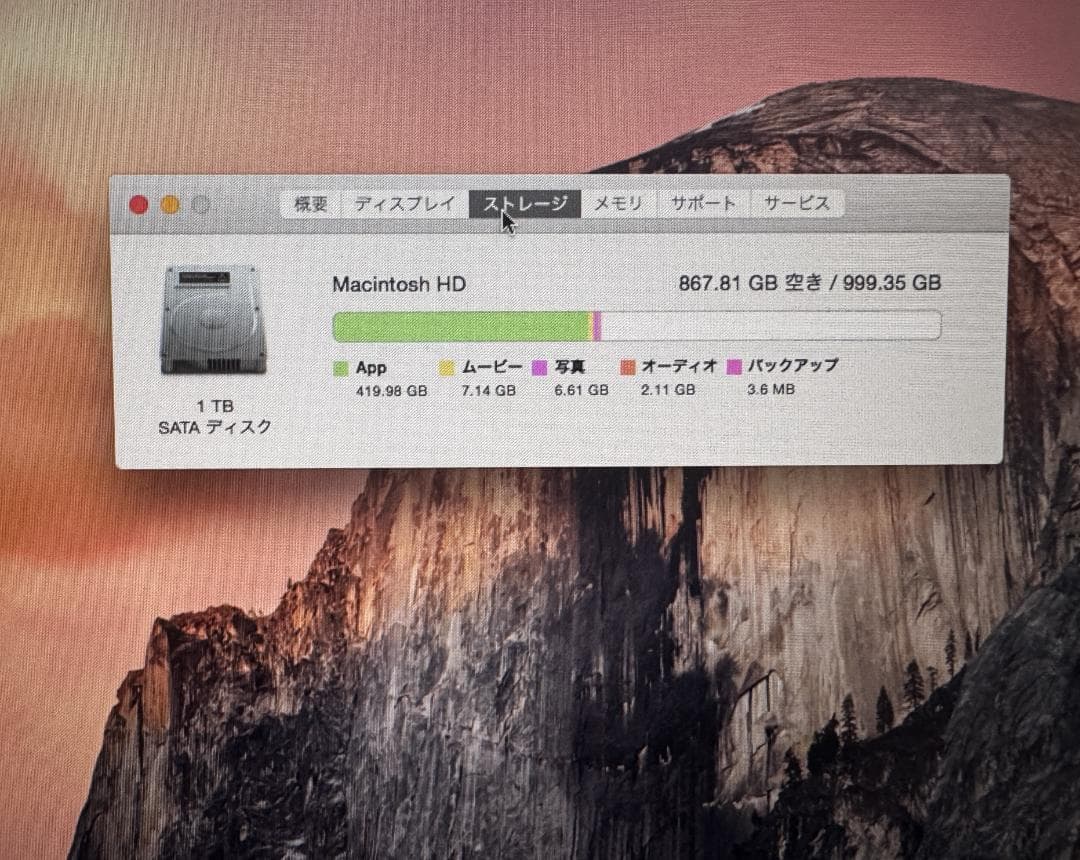The image size is (1080, 860).
Task: Click the Macintosh HD title text
Action: click(399, 284)
